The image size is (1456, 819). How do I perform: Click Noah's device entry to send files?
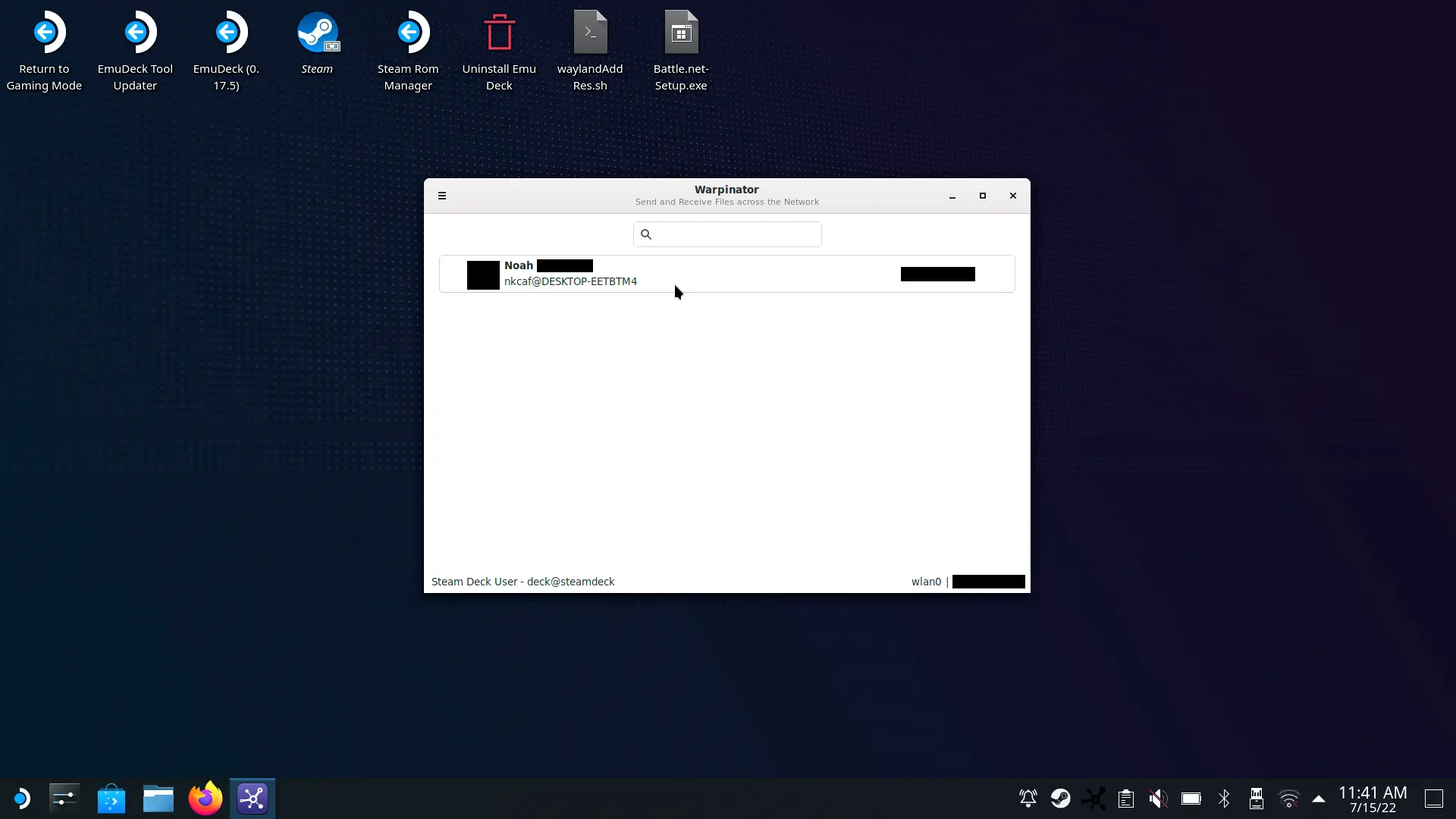(727, 273)
